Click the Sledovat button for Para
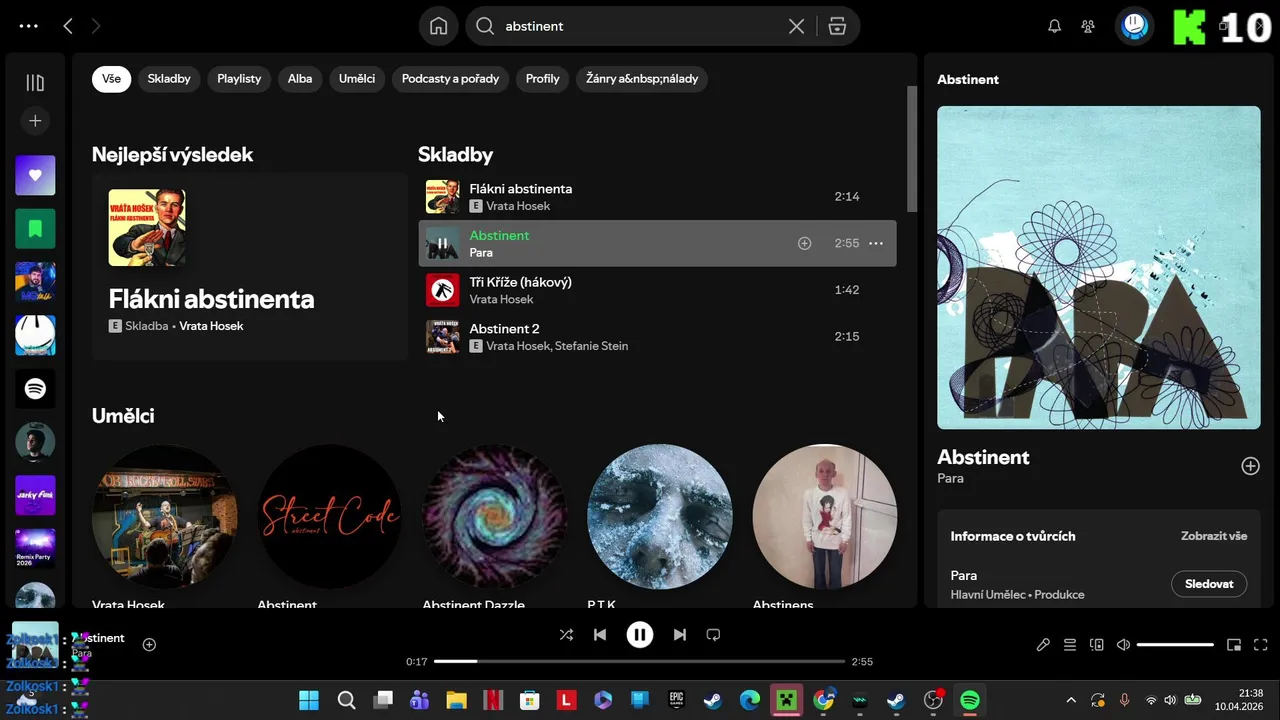The width and height of the screenshot is (1280, 720). (1209, 584)
